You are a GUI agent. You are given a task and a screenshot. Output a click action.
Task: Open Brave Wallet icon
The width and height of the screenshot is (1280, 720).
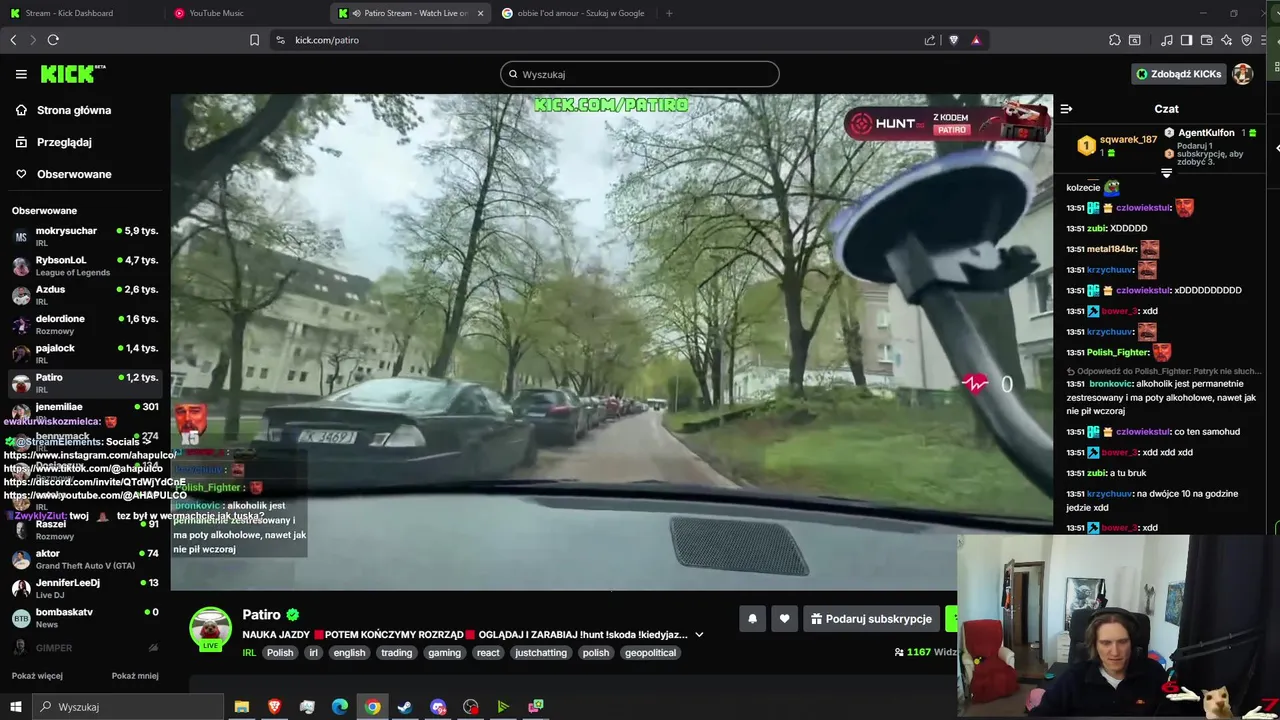[1206, 40]
